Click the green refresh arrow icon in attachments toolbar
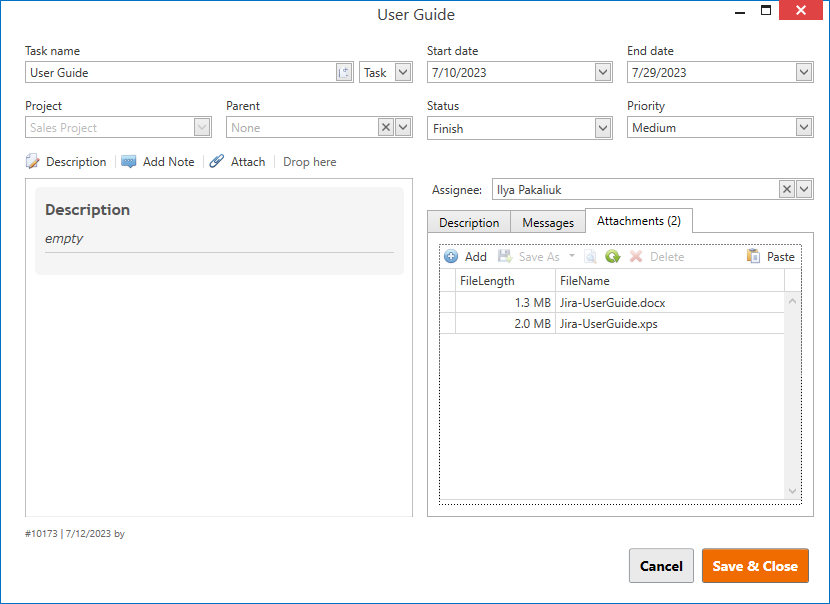This screenshot has height=604, width=830. [x=613, y=256]
